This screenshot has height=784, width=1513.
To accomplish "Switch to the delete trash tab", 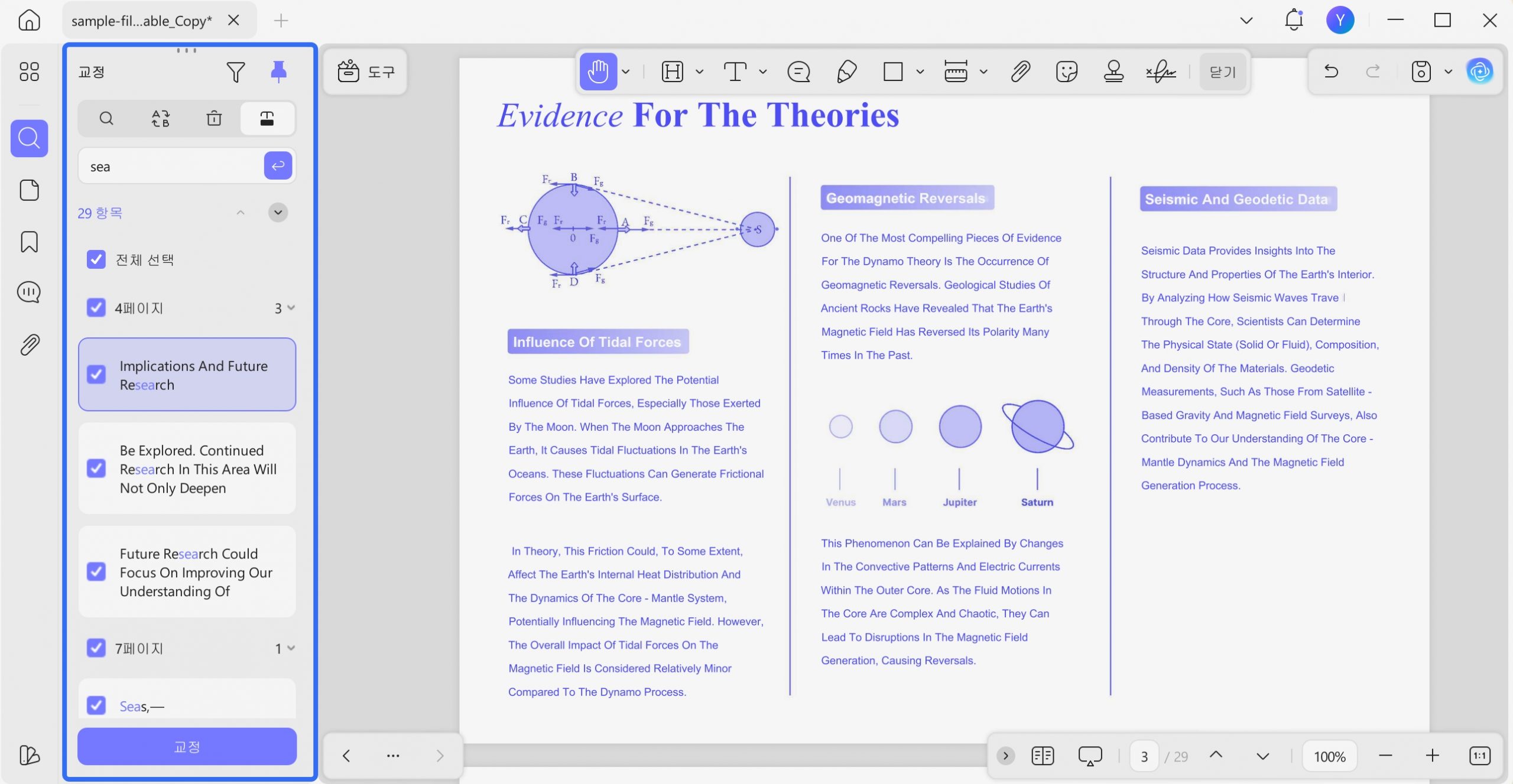I will coord(214,119).
